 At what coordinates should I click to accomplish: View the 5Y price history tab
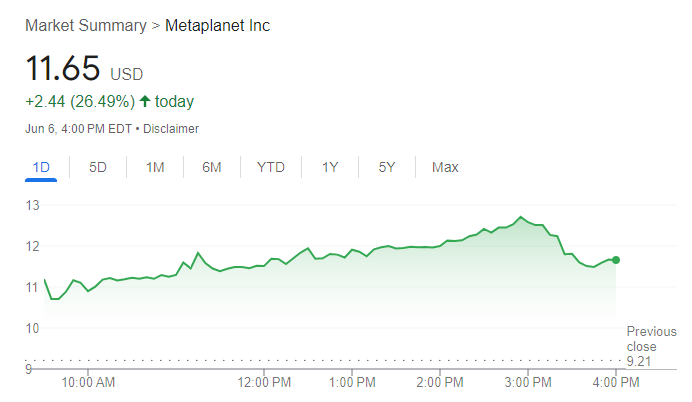point(387,167)
